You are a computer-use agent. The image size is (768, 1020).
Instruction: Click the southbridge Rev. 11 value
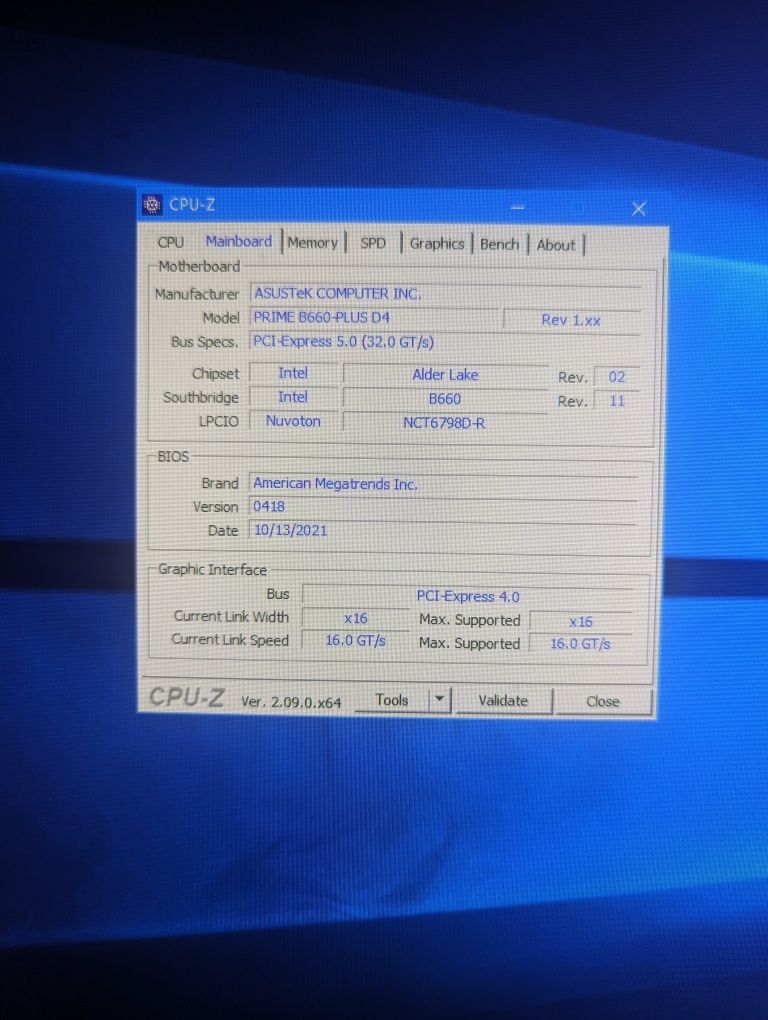coord(616,401)
